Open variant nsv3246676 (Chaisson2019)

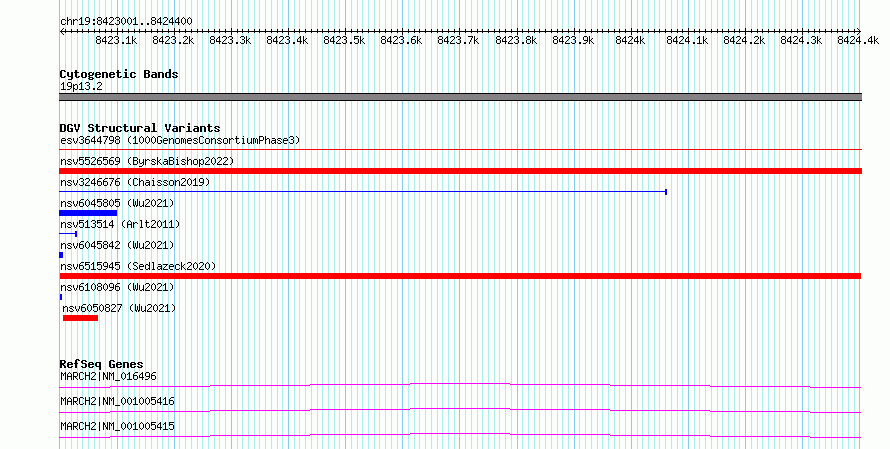click(135, 182)
